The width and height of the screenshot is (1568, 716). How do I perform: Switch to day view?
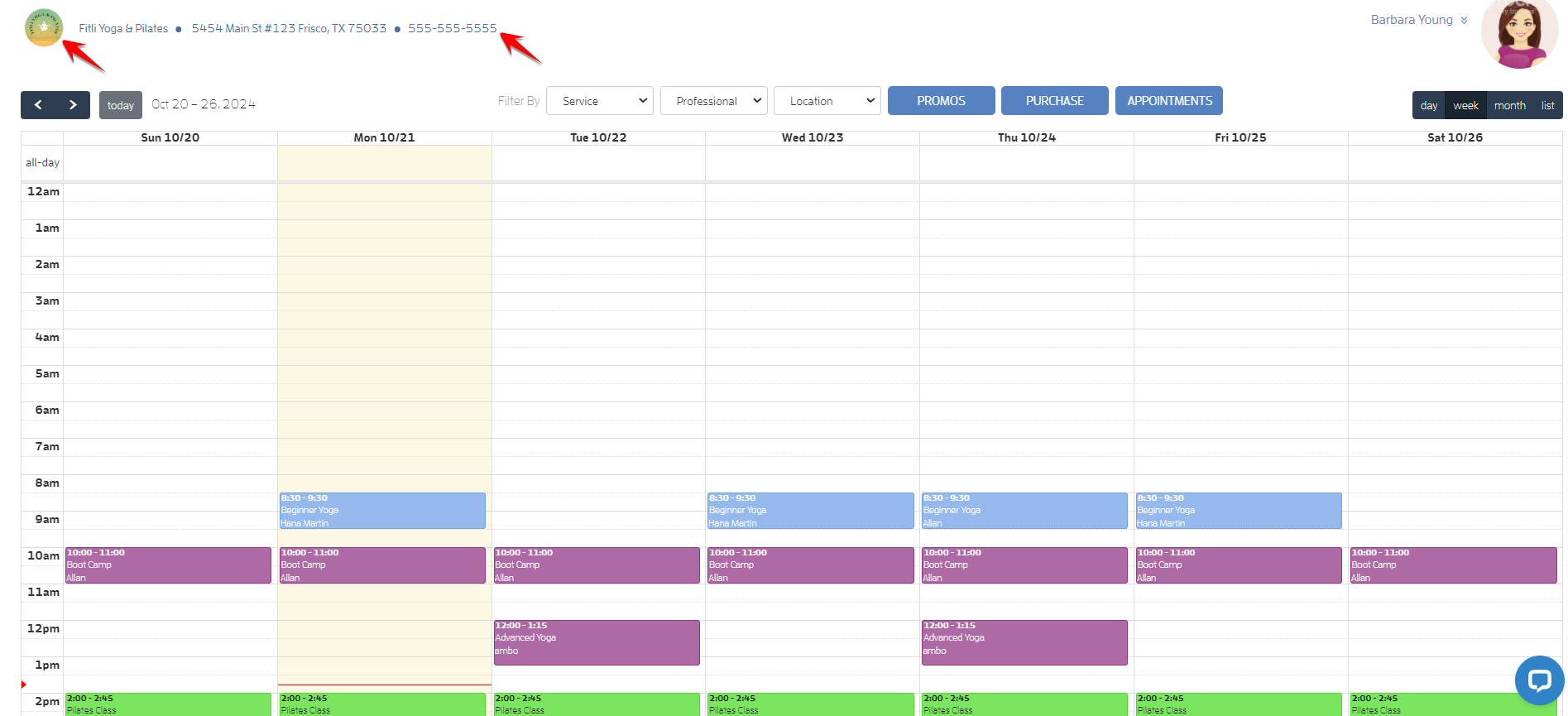[x=1429, y=105]
